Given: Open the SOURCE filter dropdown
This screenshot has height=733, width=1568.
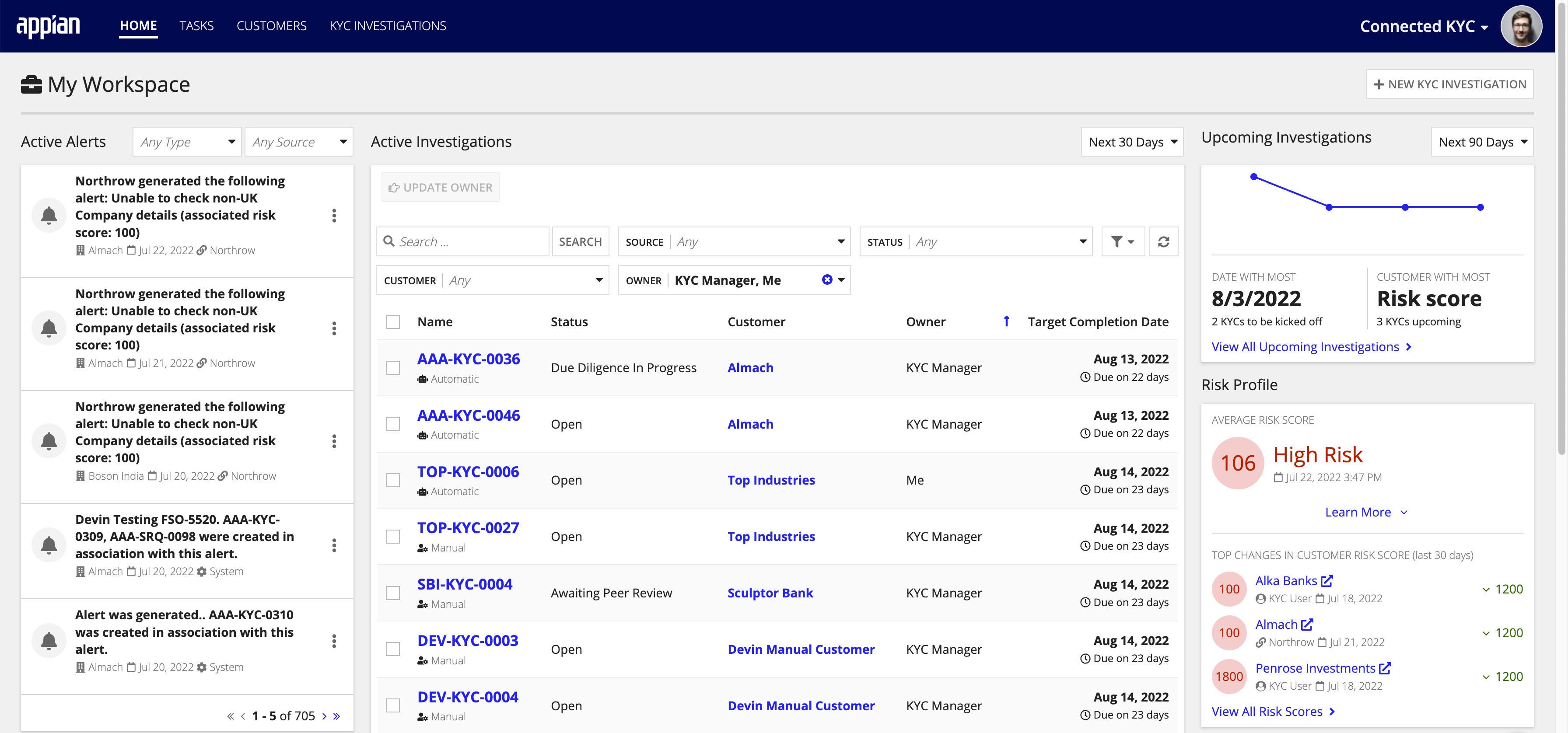Looking at the screenshot, I should click(734, 241).
